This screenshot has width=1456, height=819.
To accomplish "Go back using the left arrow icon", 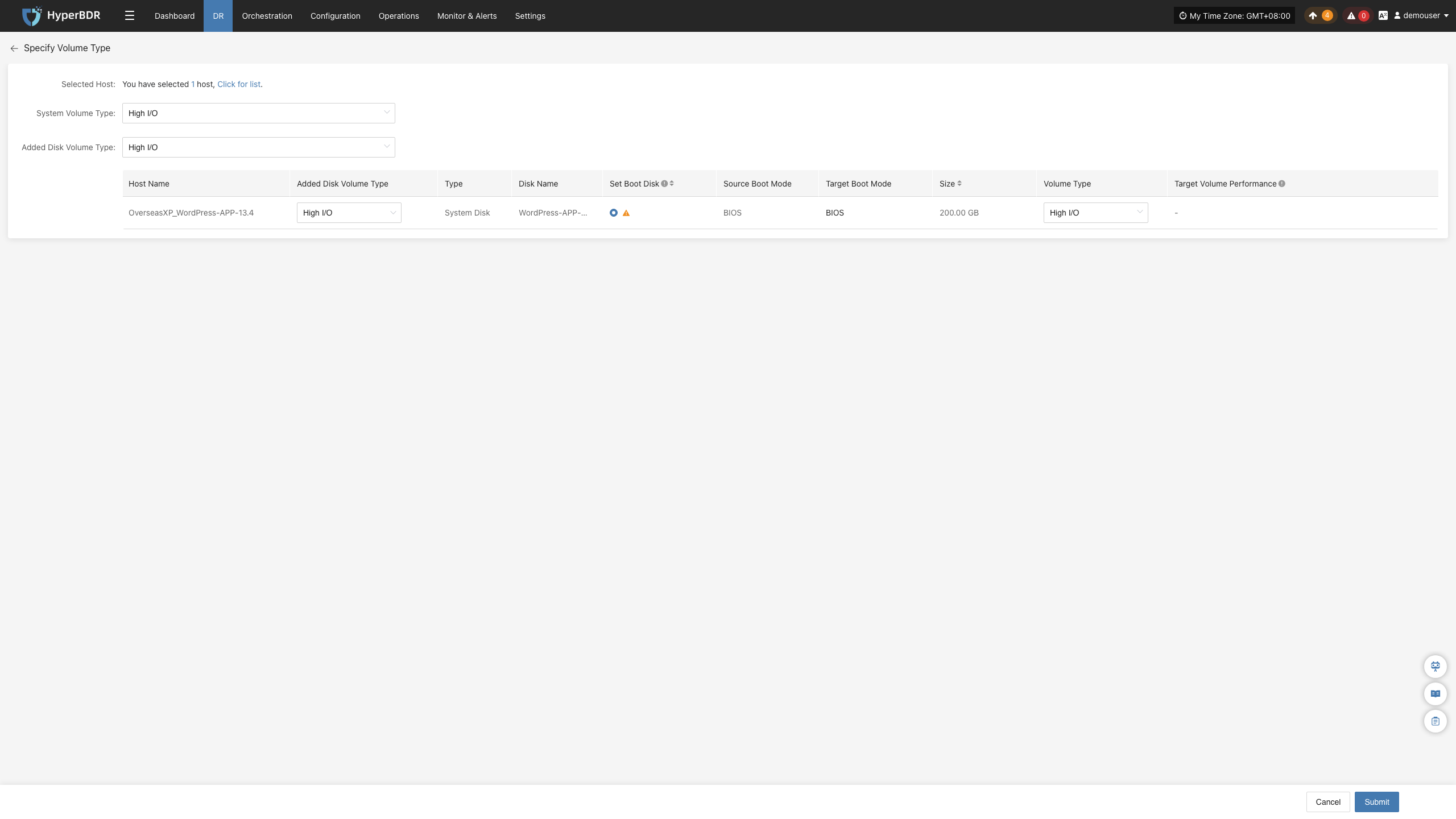I will [14, 48].
